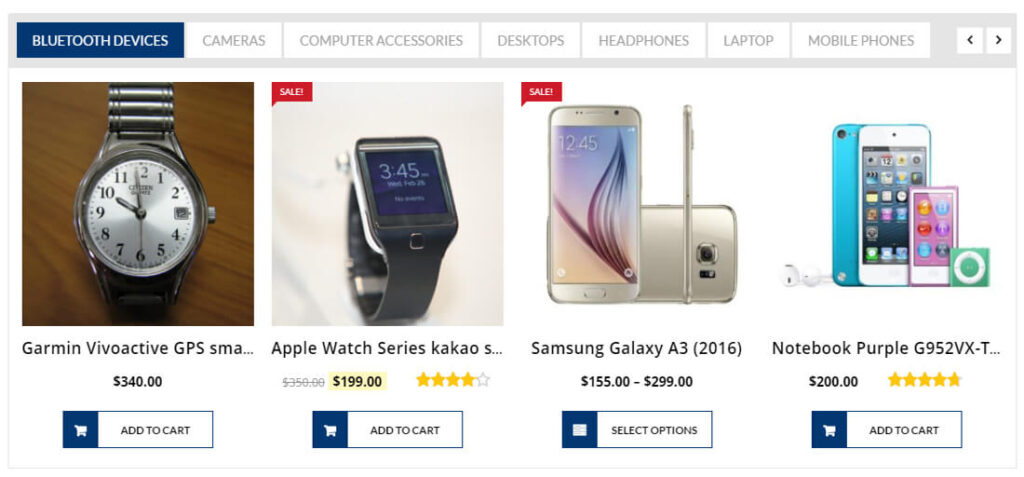Viewport: 1024px width, 477px height.
Task: Switch to the Laptop tab
Action: point(749,41)
